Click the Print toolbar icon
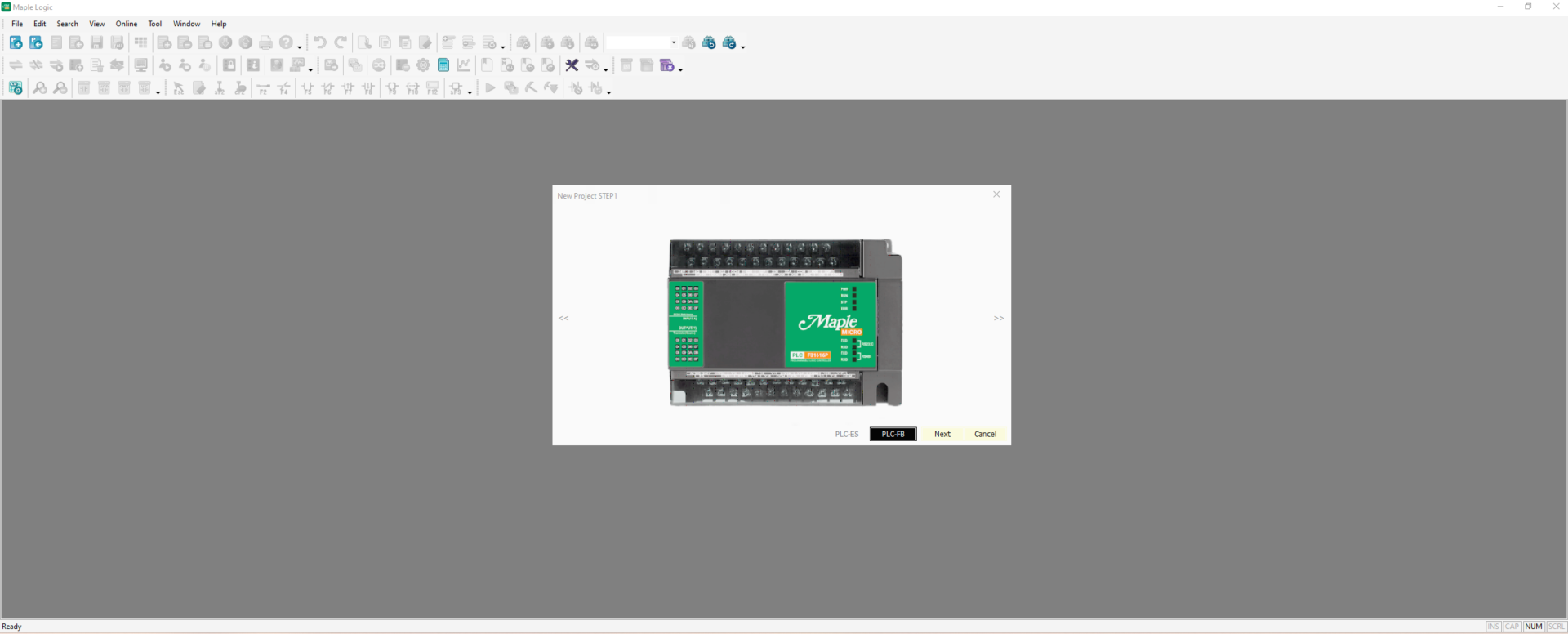 pos(265,42)
